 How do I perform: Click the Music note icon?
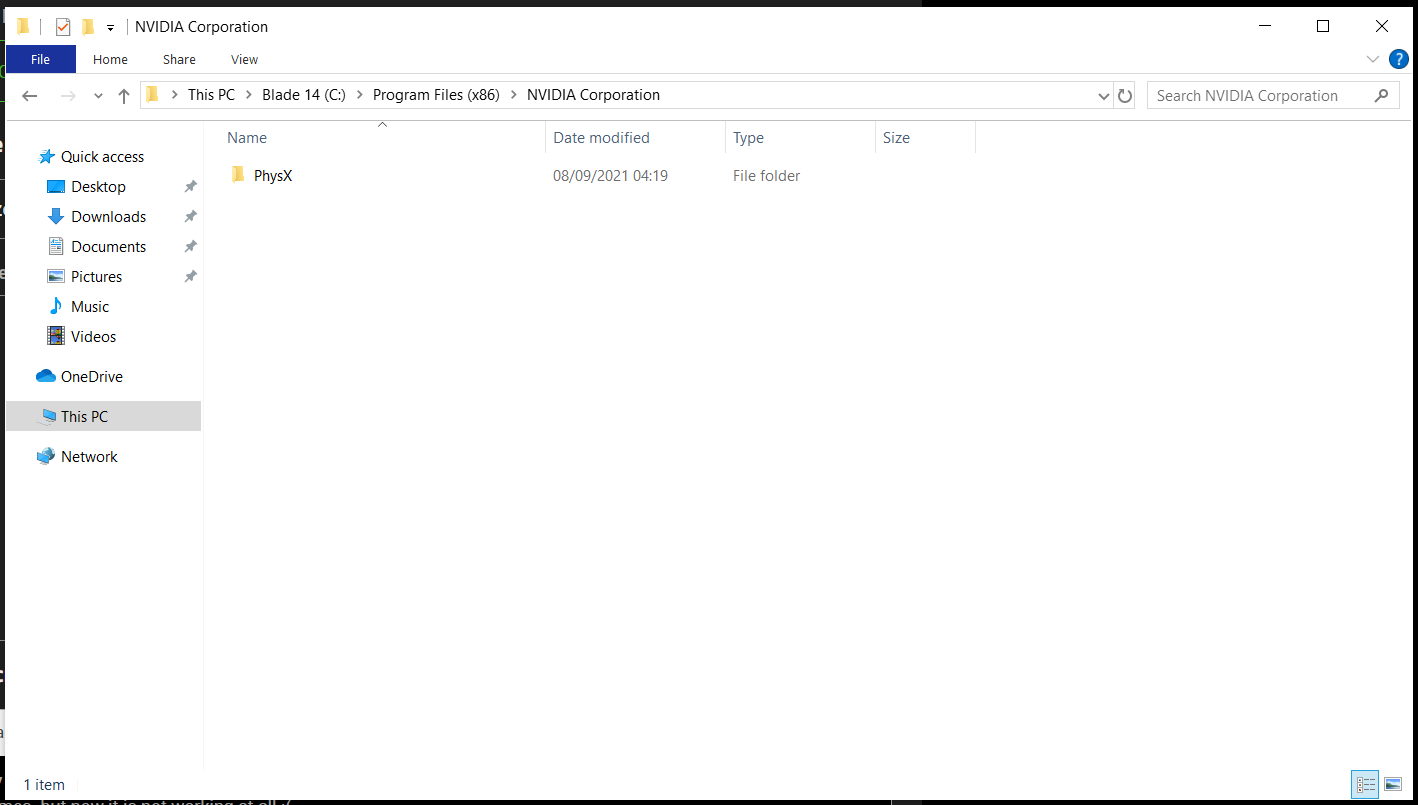pos(56,306)
